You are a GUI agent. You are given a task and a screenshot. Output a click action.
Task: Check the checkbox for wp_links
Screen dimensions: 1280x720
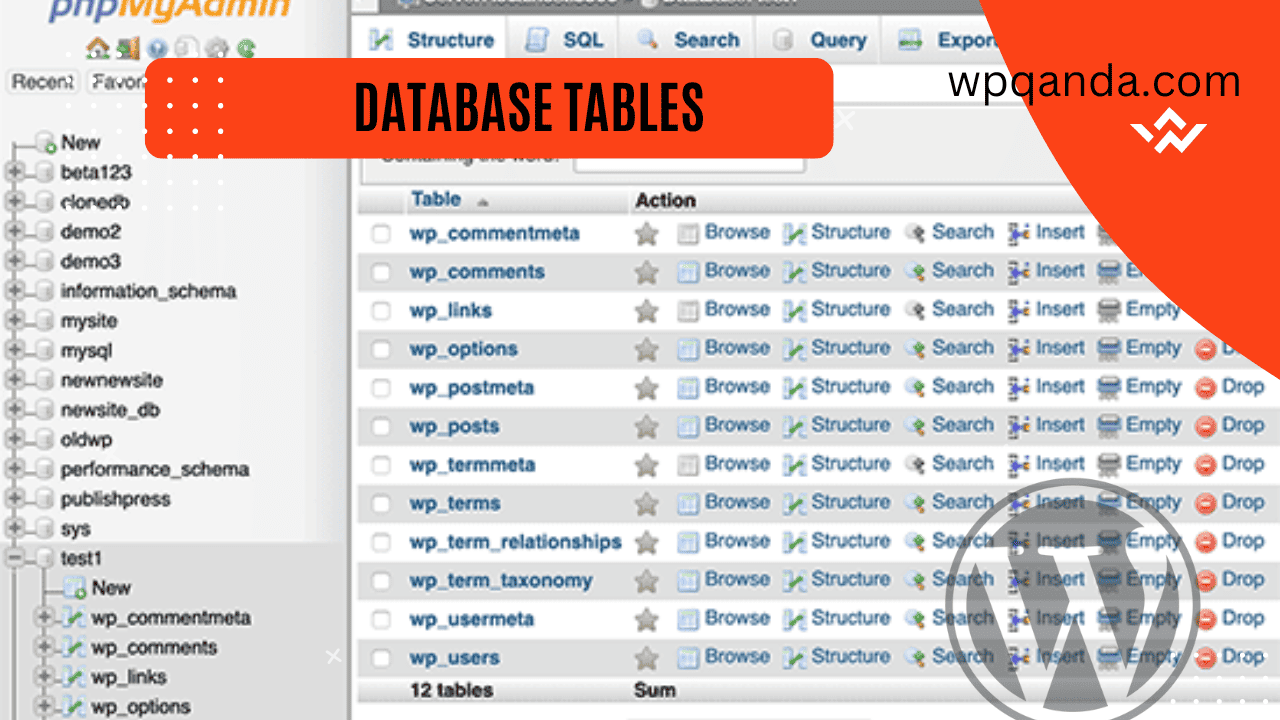tap(381, 309)
